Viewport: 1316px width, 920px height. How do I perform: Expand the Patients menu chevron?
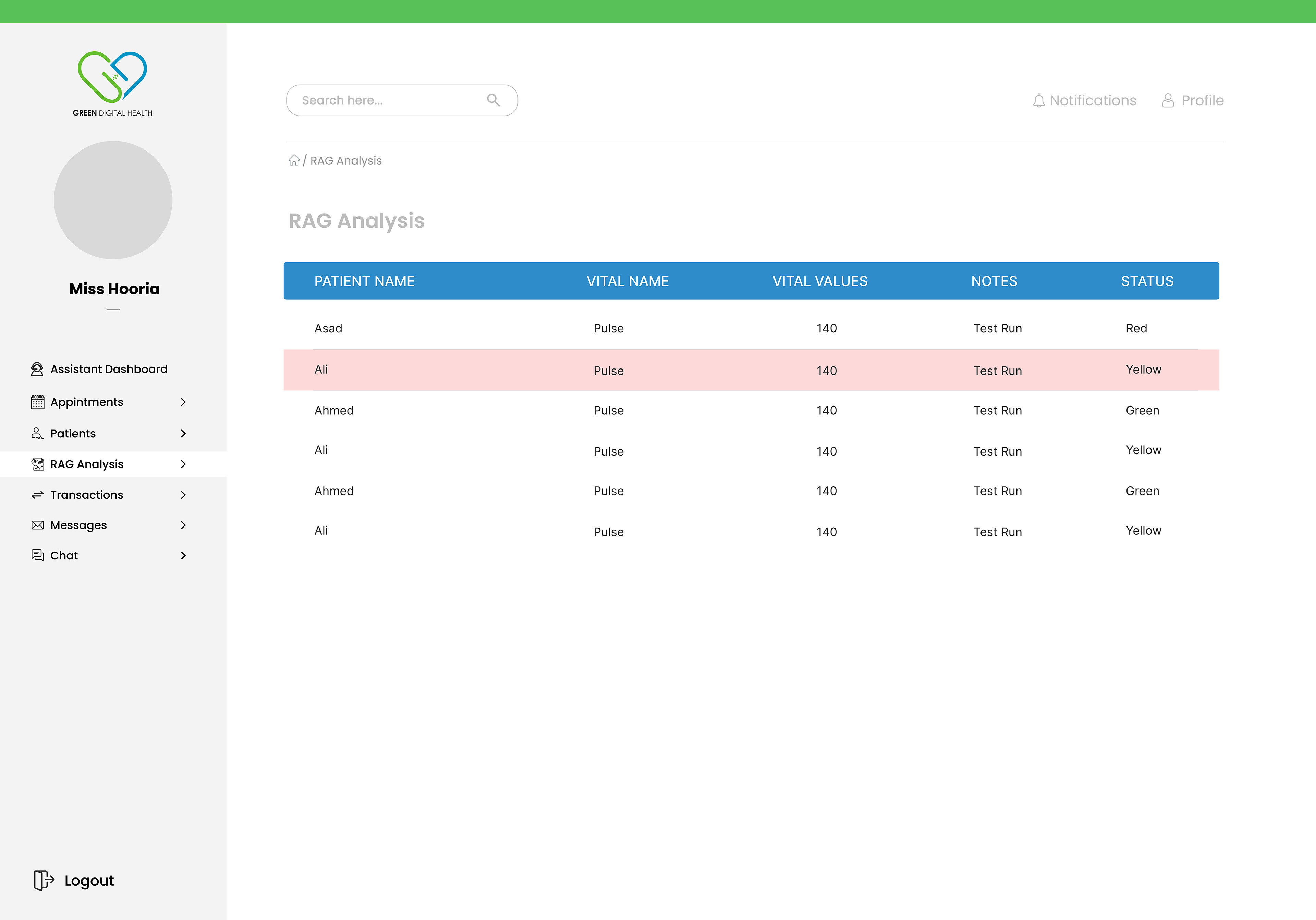tap(183, 433)
